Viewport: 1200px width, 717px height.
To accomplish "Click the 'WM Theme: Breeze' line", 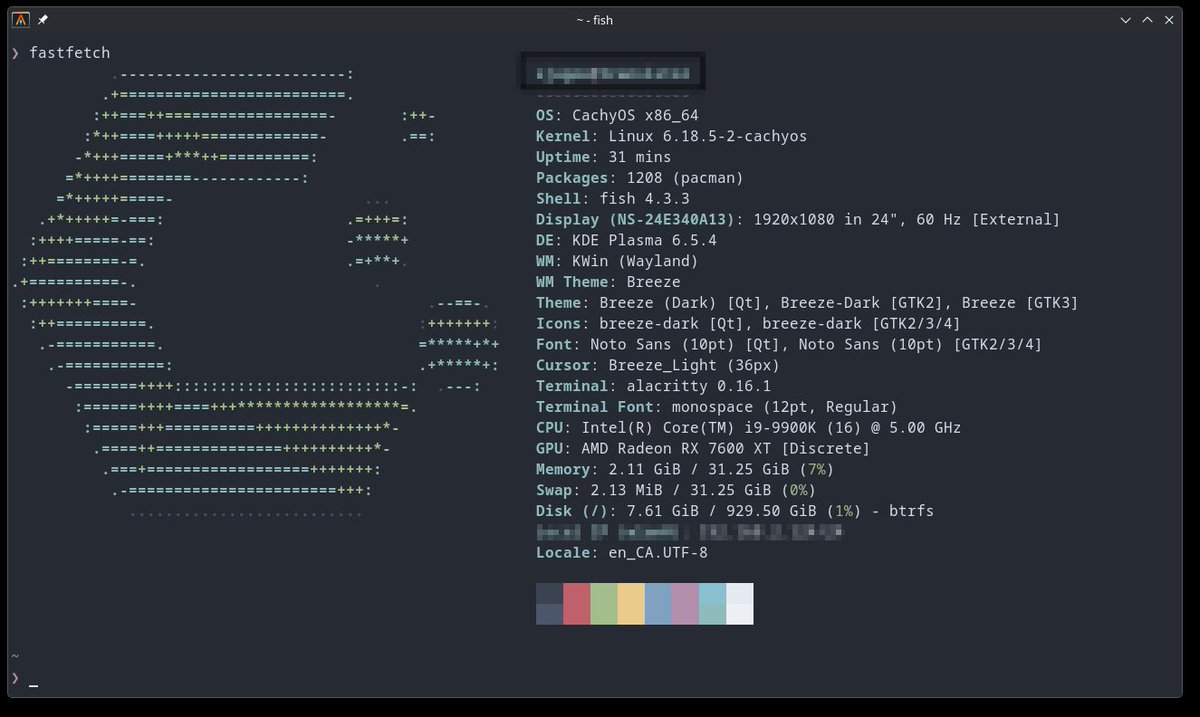I will point(608,282).
